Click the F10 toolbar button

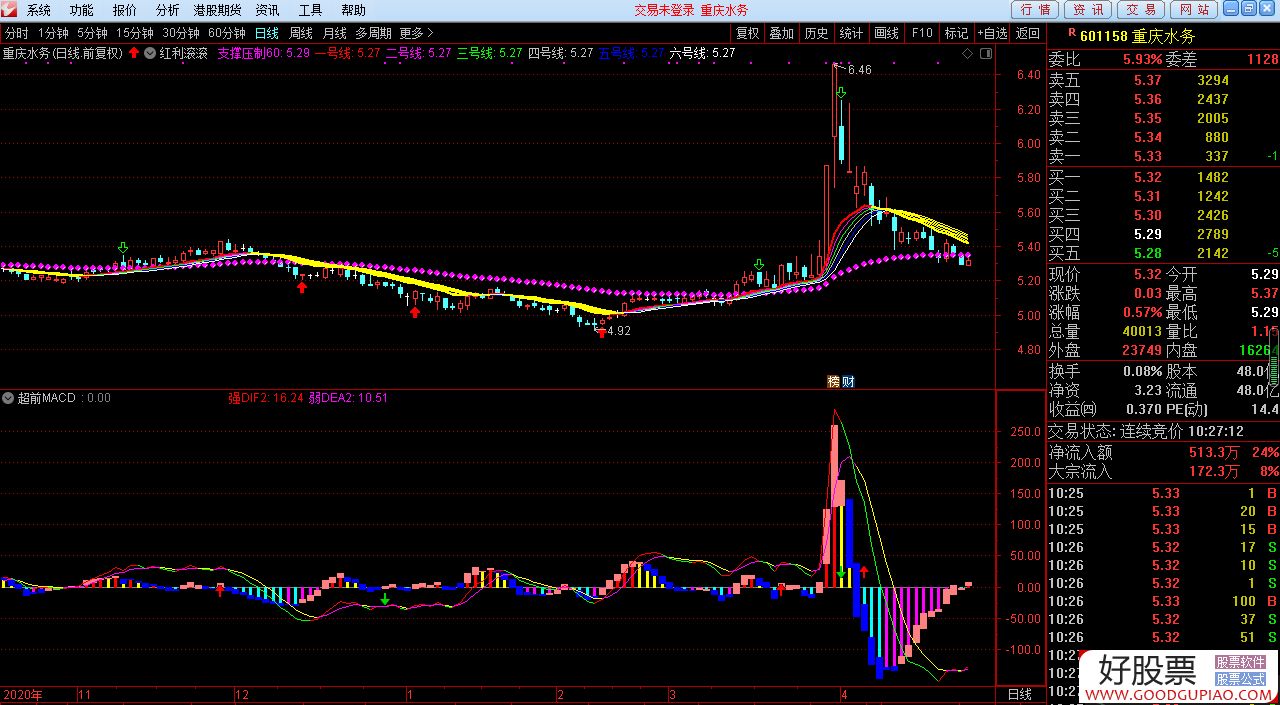coord(921,33)
